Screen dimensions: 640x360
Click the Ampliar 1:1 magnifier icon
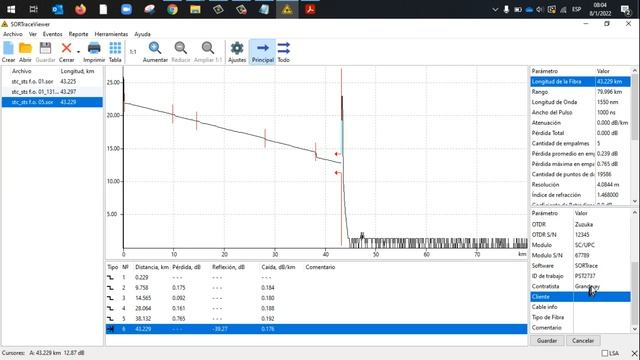pyautogui.click(x=208, y=52)
